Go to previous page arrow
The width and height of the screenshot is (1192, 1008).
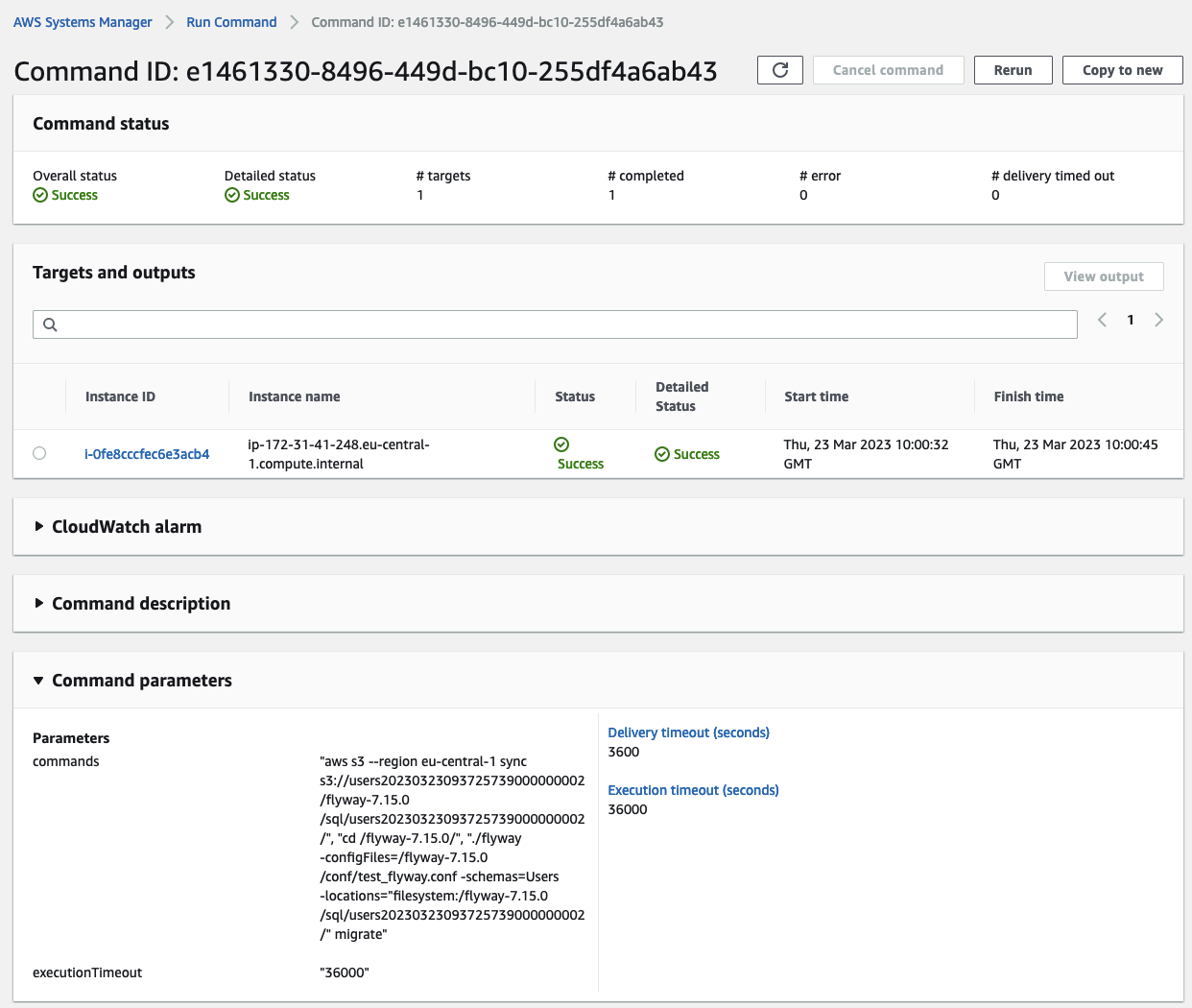coord(1102,320)
